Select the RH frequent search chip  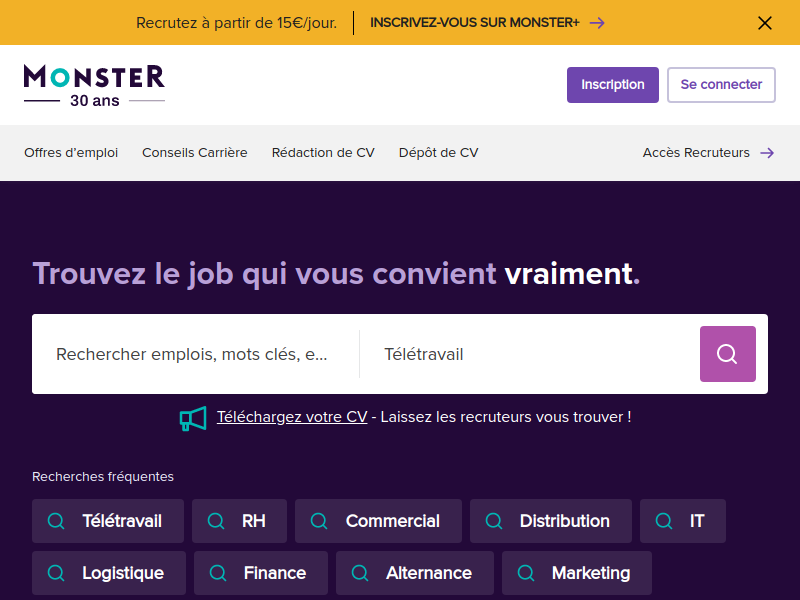239,521
